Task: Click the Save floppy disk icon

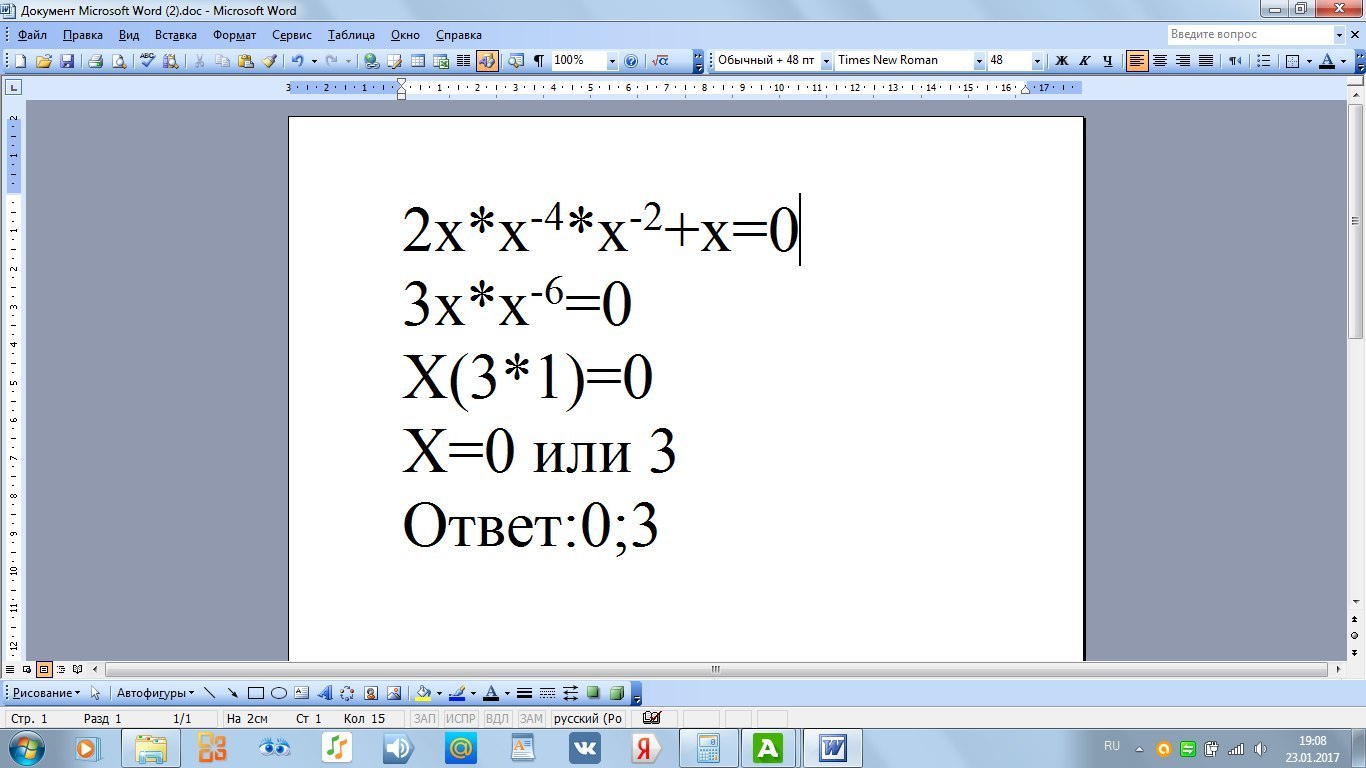Action: (67, 61)
